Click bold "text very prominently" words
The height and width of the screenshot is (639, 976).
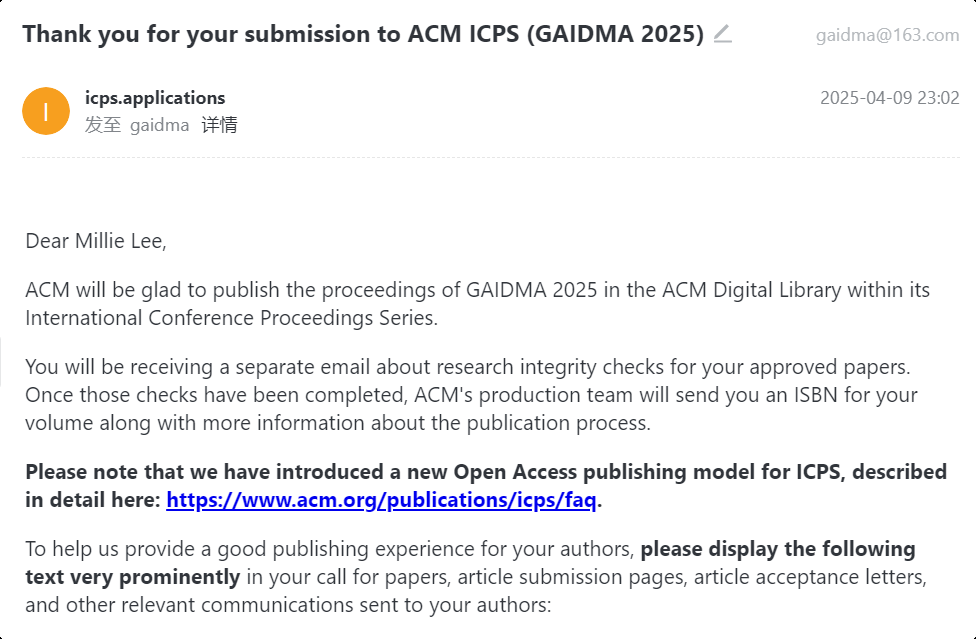(x=133, y=577)
